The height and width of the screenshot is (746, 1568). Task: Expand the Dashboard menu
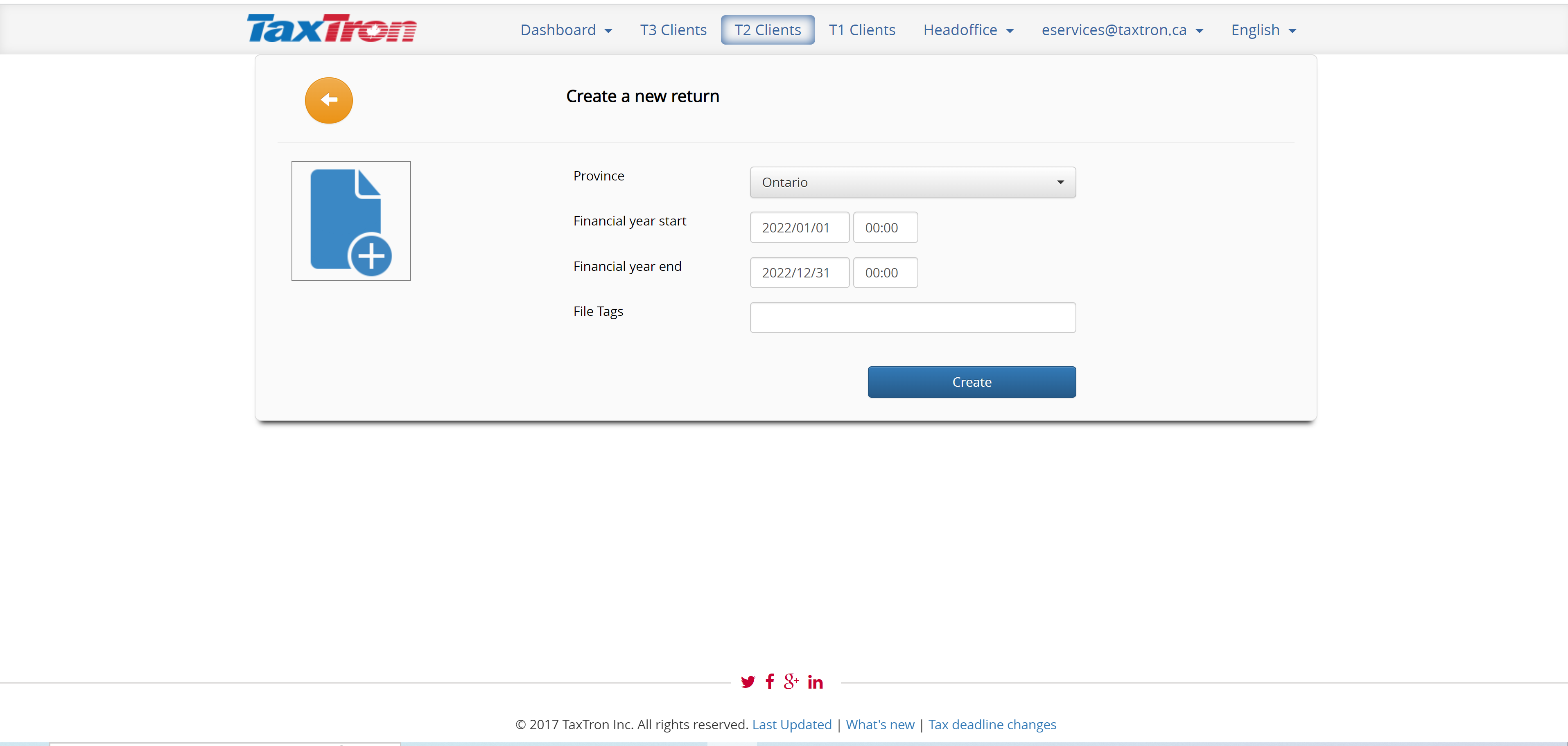coord(566,30)
